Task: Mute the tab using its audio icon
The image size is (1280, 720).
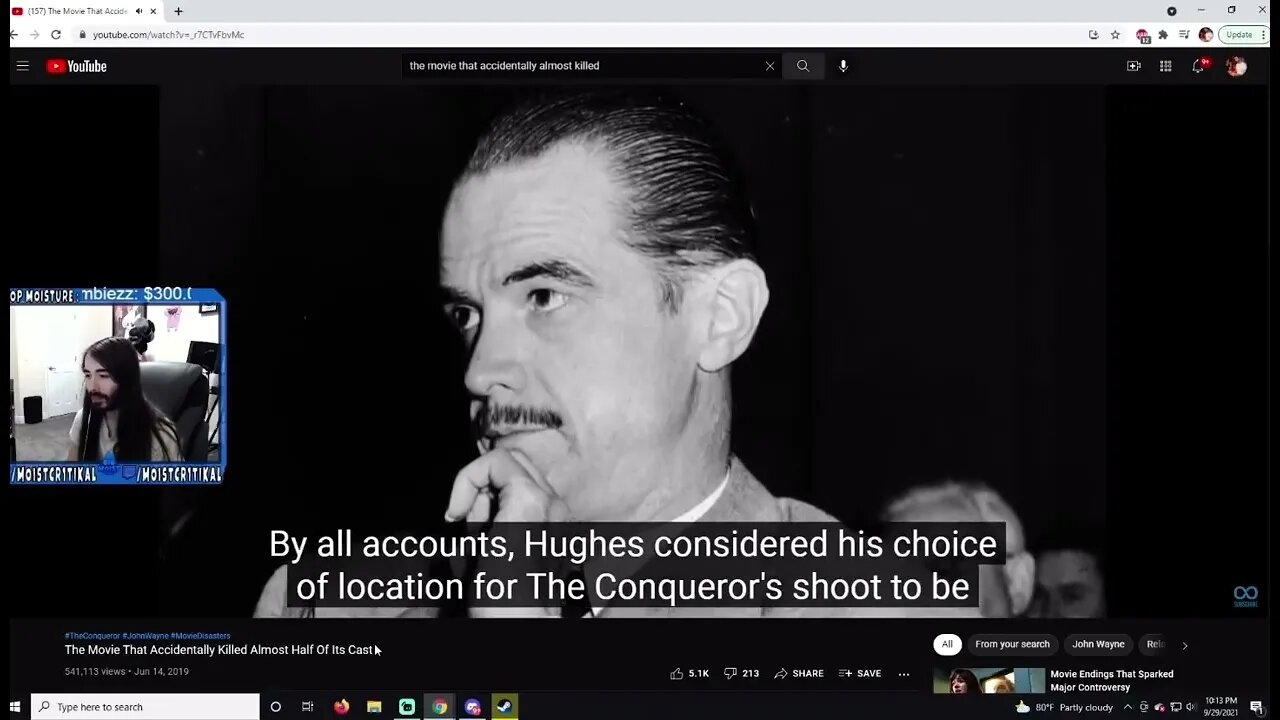Action: [x=138, y=11]
